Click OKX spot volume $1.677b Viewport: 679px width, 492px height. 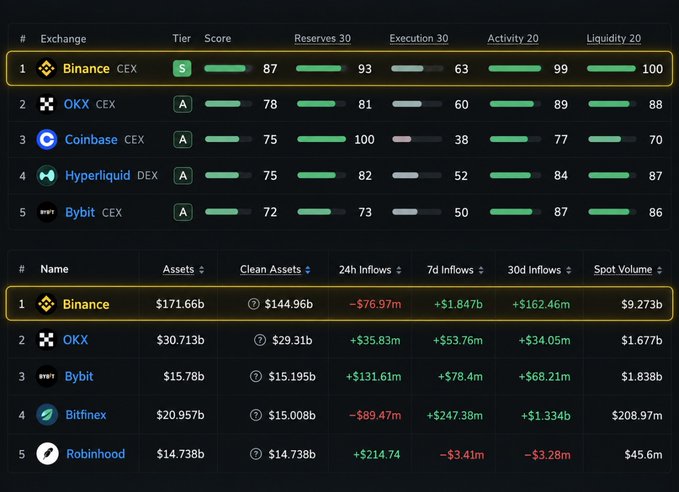[642, 340]
